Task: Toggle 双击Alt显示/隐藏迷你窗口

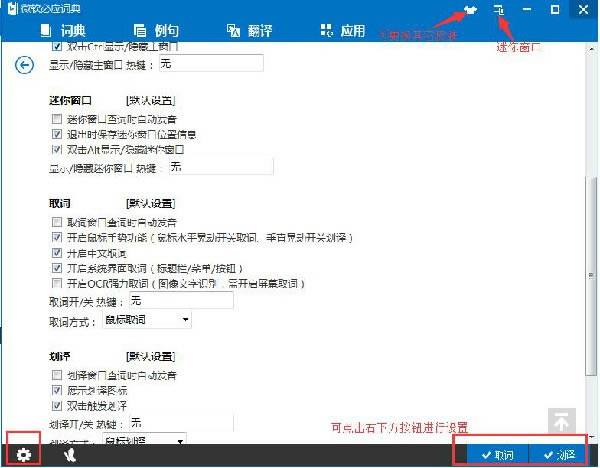Action: 57,149
